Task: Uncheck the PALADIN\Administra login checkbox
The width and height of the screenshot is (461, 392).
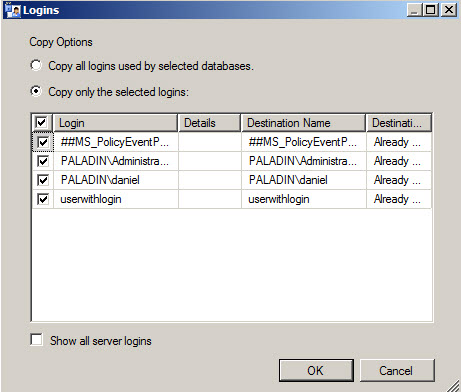Action: click(43, 161)
